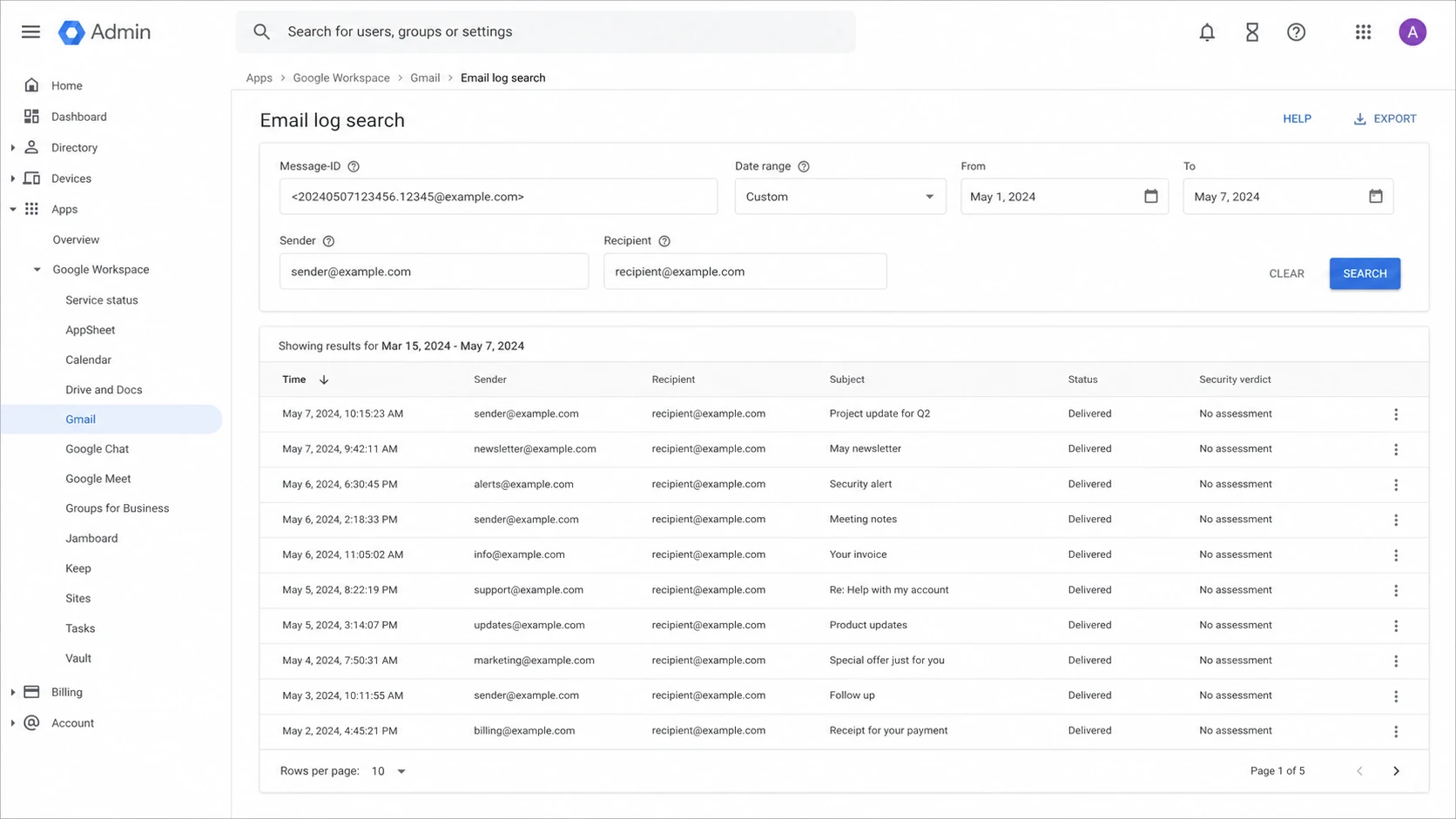This screenshot has width=1456, height=819.
Task: Open Dashboard in the sidebar
Action: (78, 117)
